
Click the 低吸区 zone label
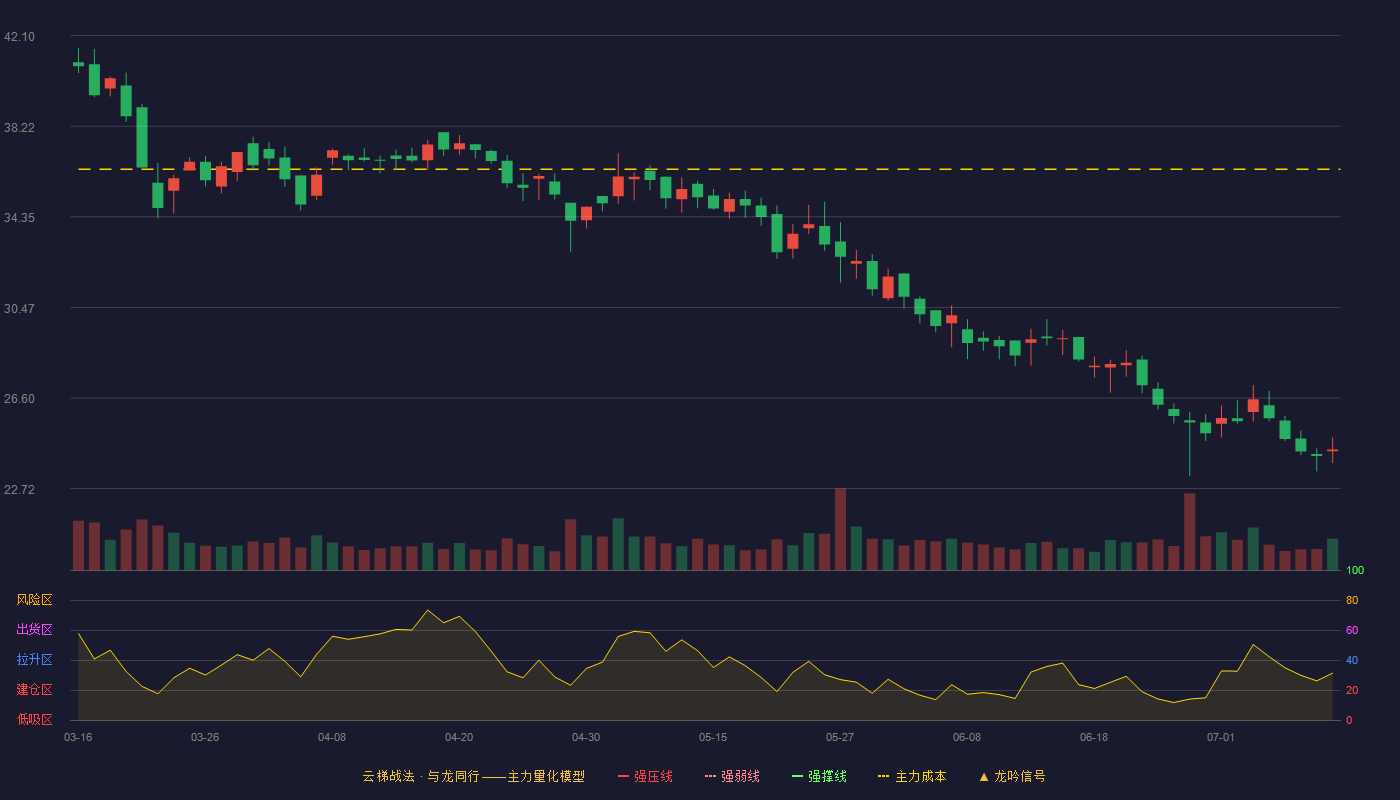pyautogui.click(x=34, y=719)
